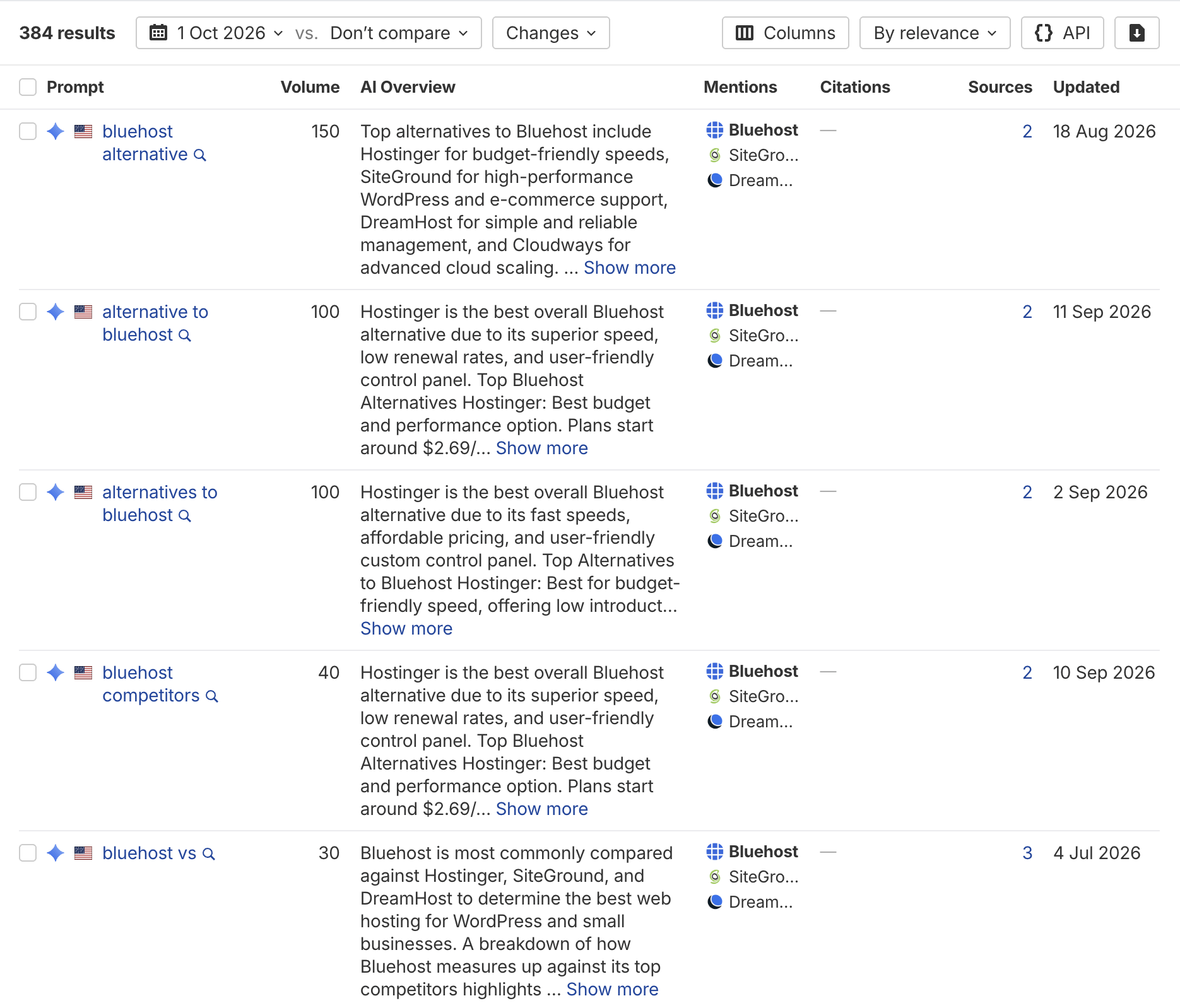
Task: Check the box for bluehost competitors row
Action: click(28, 672)
